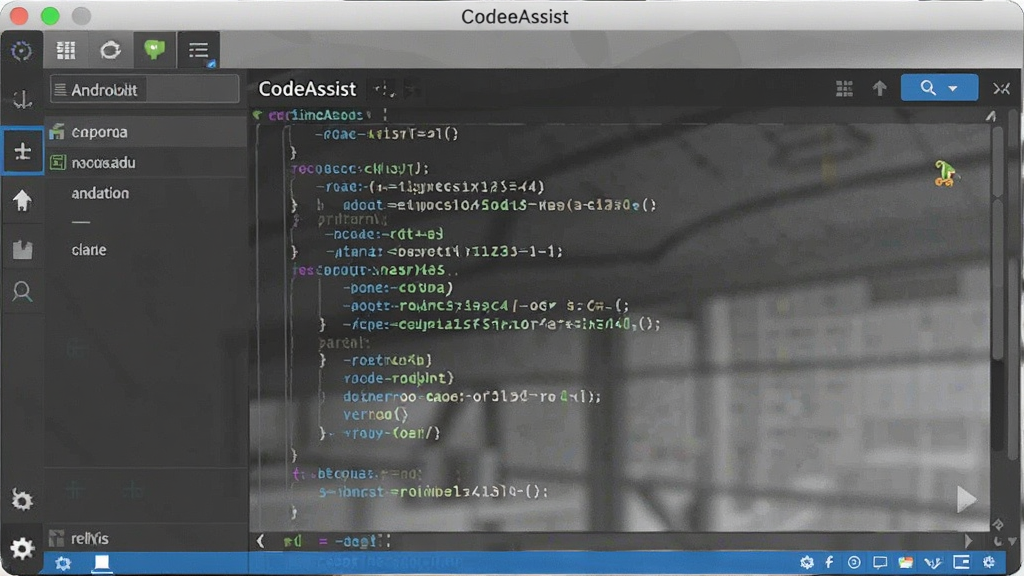Click the code line '-pone:-couoa)'

398,287
